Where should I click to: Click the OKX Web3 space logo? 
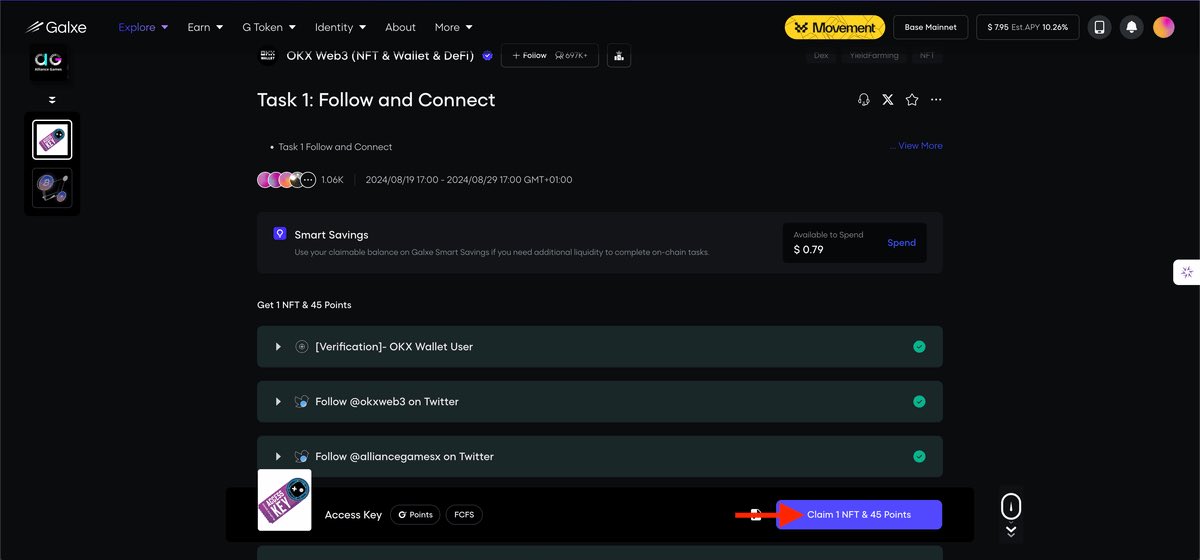pyautogui.click(x=267, y=55)
